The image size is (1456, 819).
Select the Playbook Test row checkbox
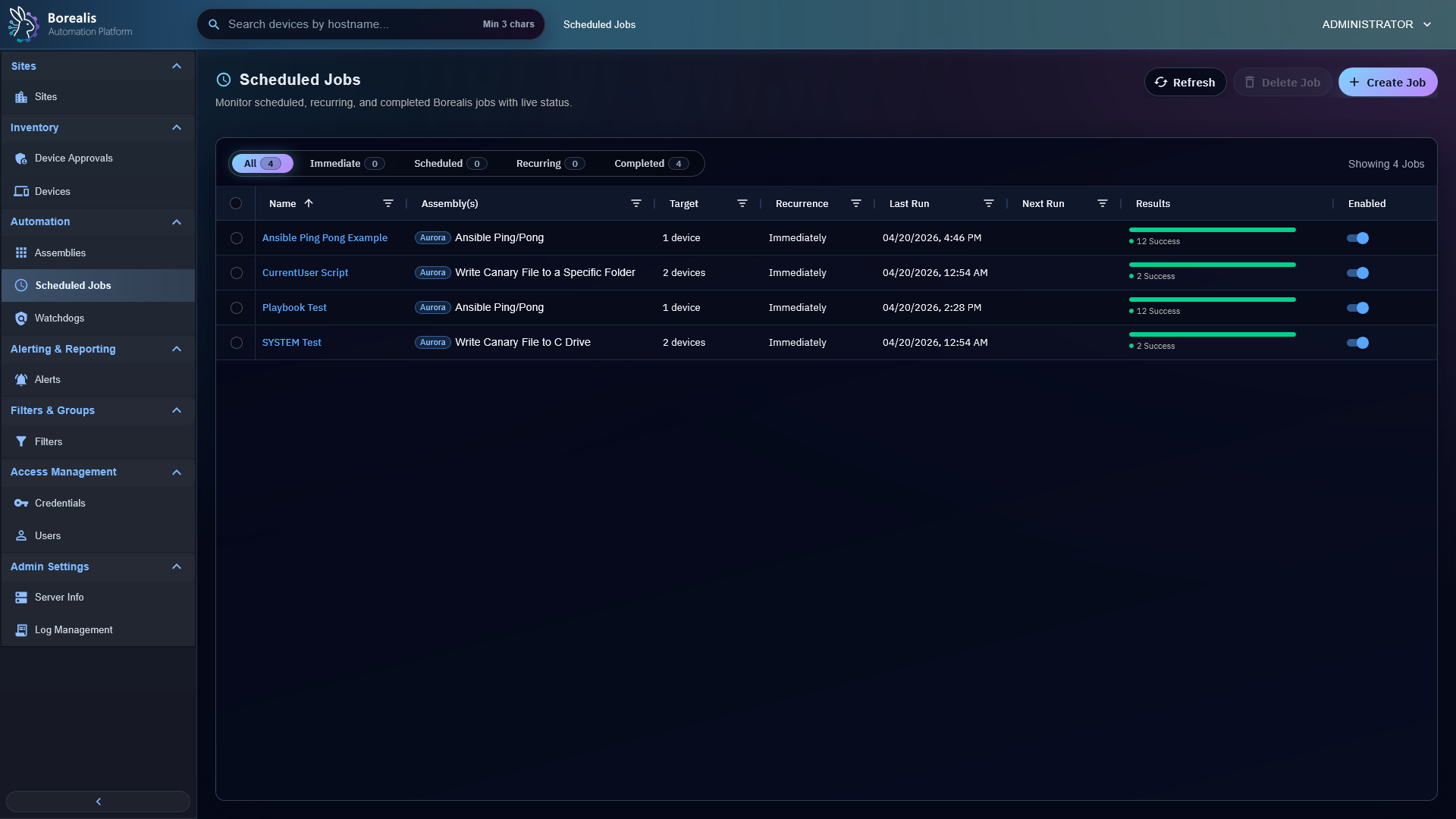(x=237, y=308)
